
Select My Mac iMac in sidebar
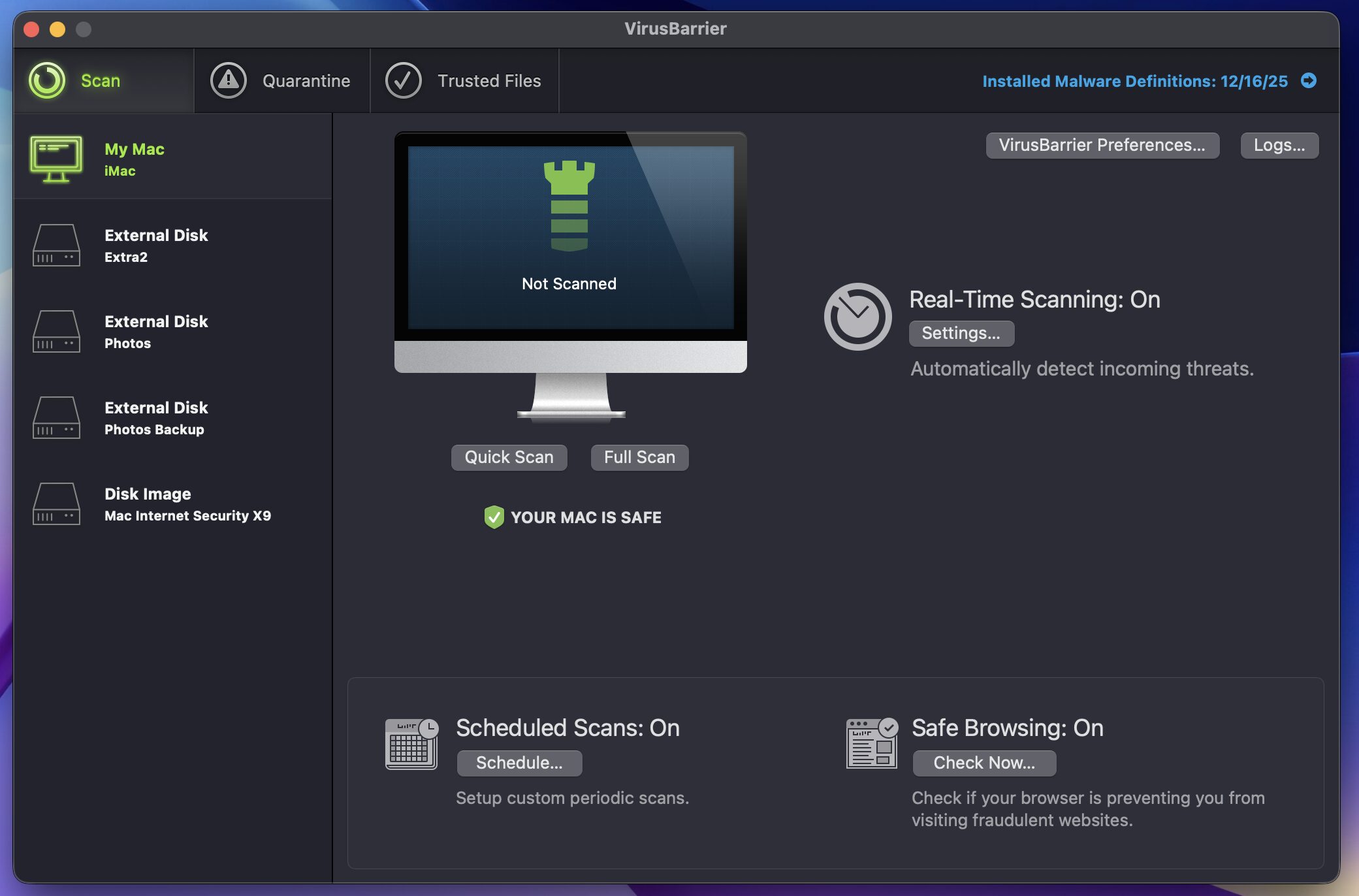[x=134, y=159]
